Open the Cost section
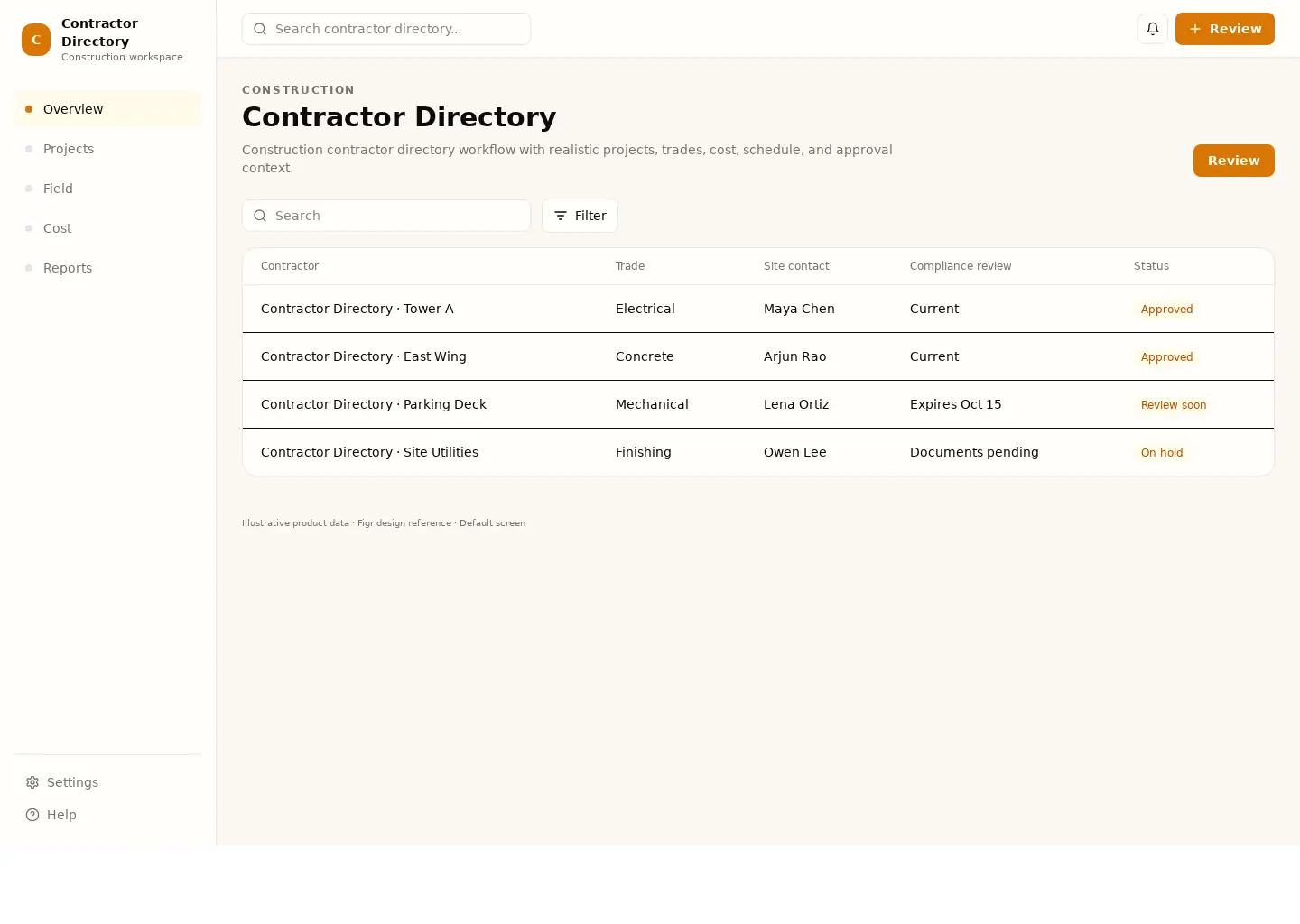 tap(107, 228)
